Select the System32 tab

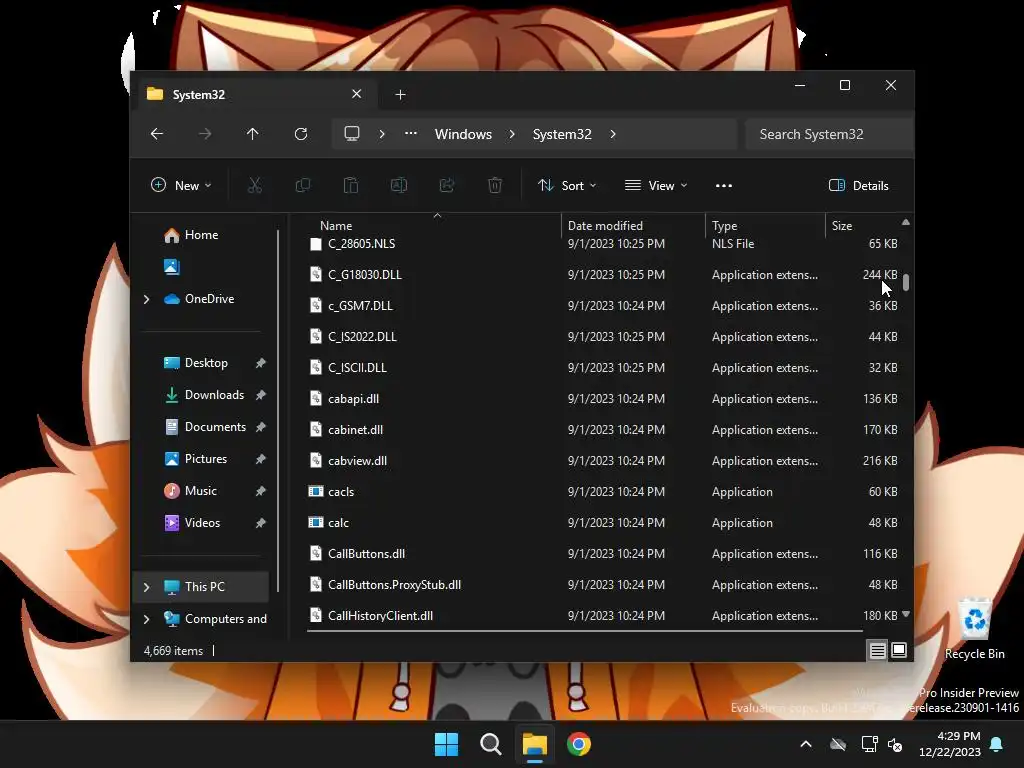pos(255,94)
